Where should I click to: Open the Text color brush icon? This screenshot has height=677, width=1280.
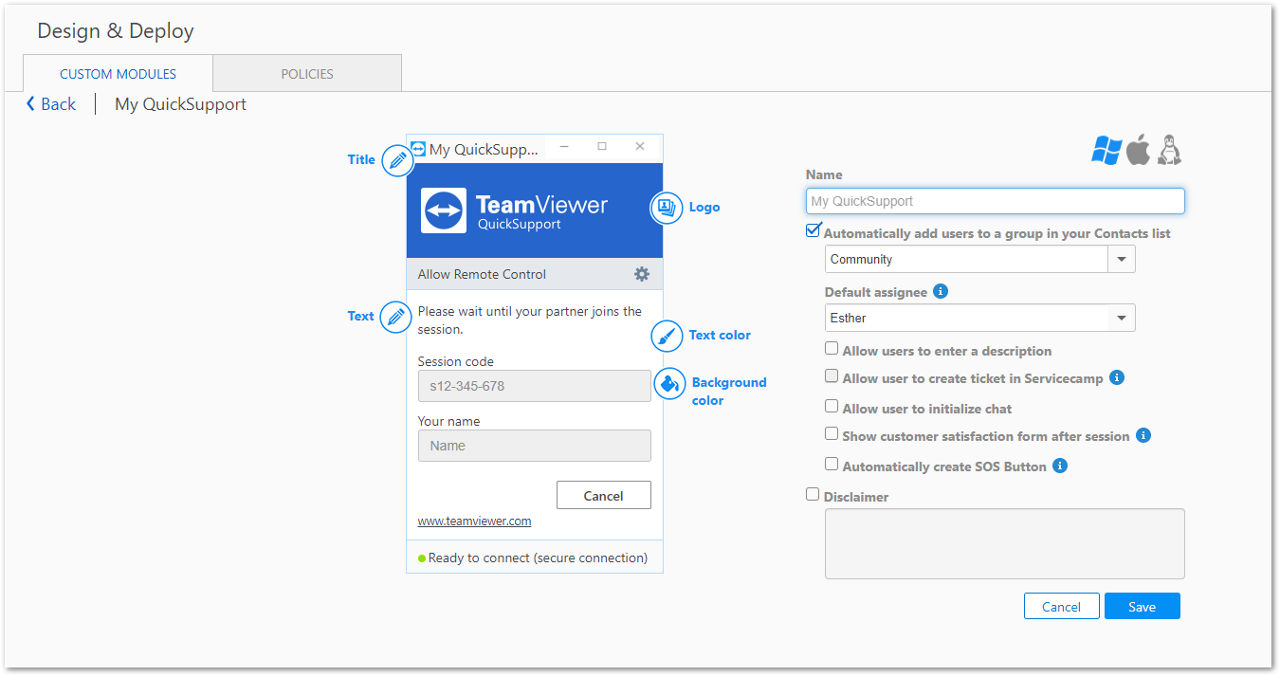click(667, 335)
